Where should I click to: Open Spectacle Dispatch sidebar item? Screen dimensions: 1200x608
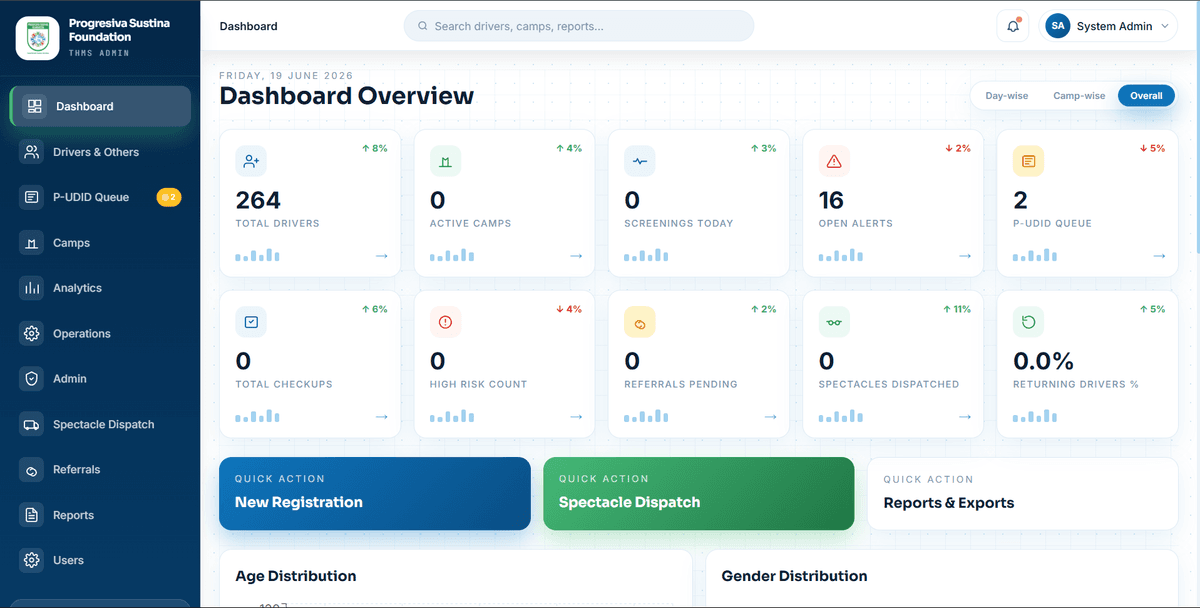(100, 425)
